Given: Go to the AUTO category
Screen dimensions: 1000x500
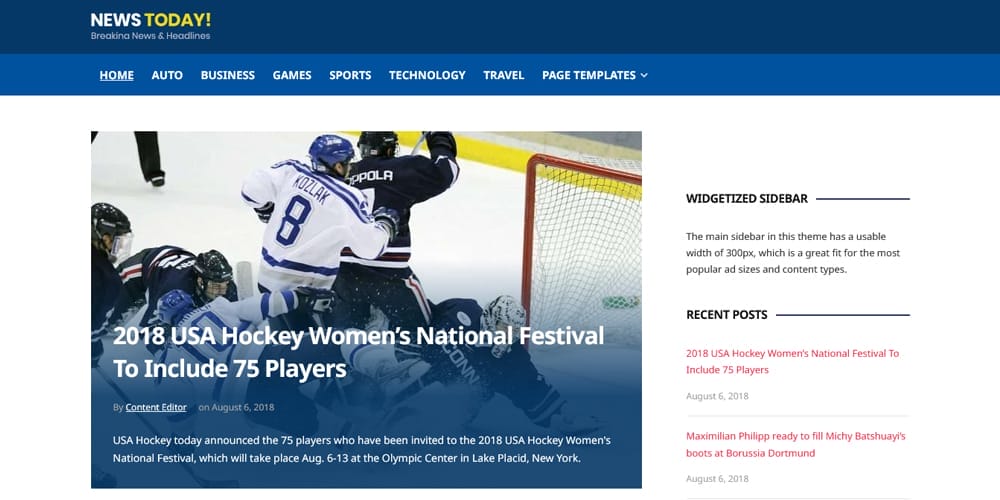Looking at the screenshot, I should point(167,75).
